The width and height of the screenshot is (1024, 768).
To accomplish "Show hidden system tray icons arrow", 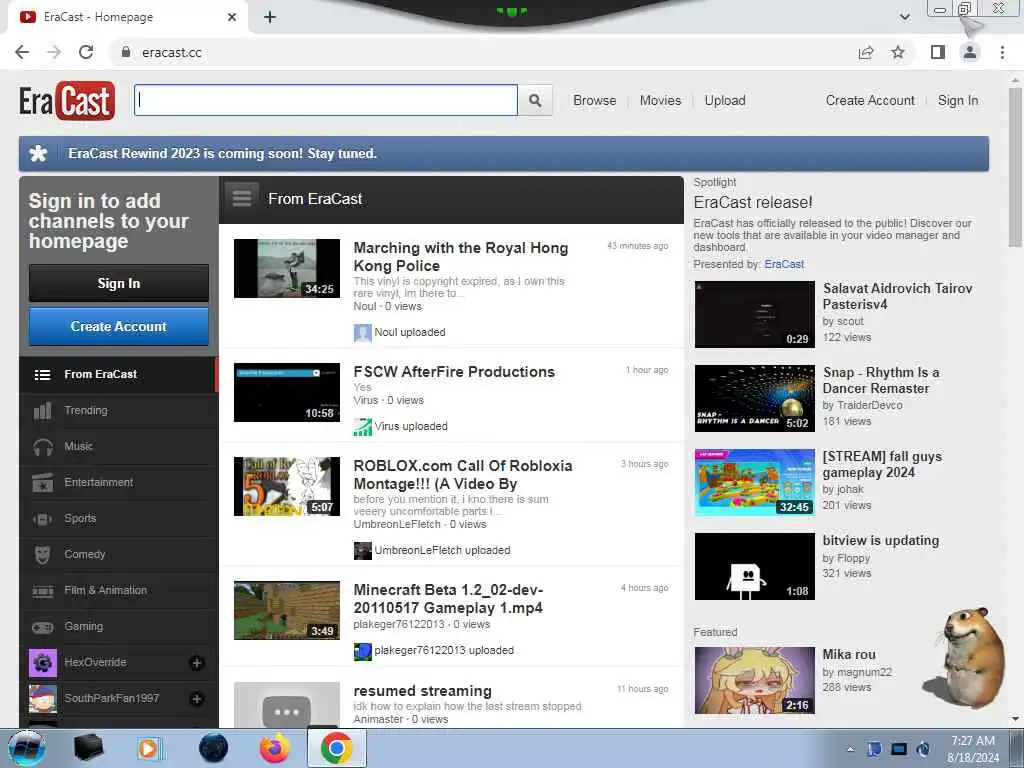I will coord(850,750).
